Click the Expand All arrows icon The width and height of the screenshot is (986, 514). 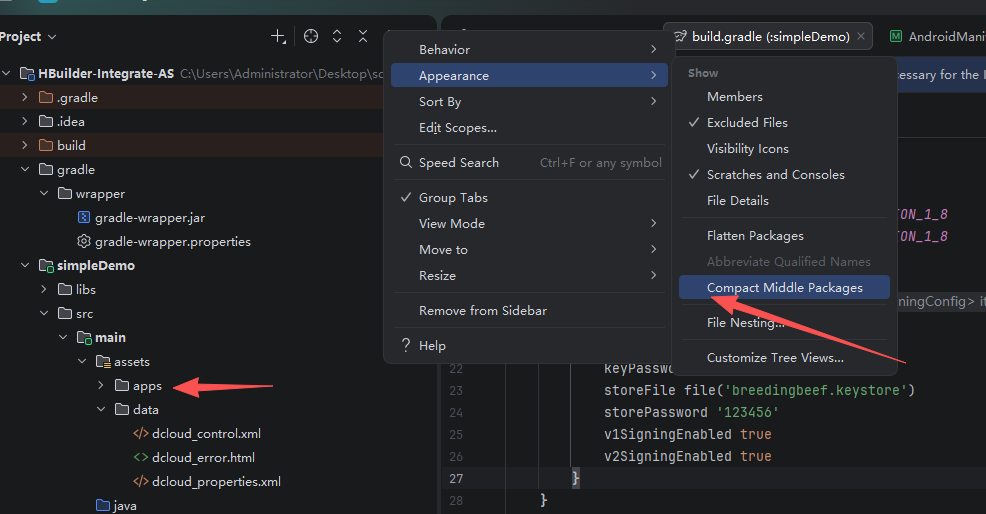(x=337, y=36)
